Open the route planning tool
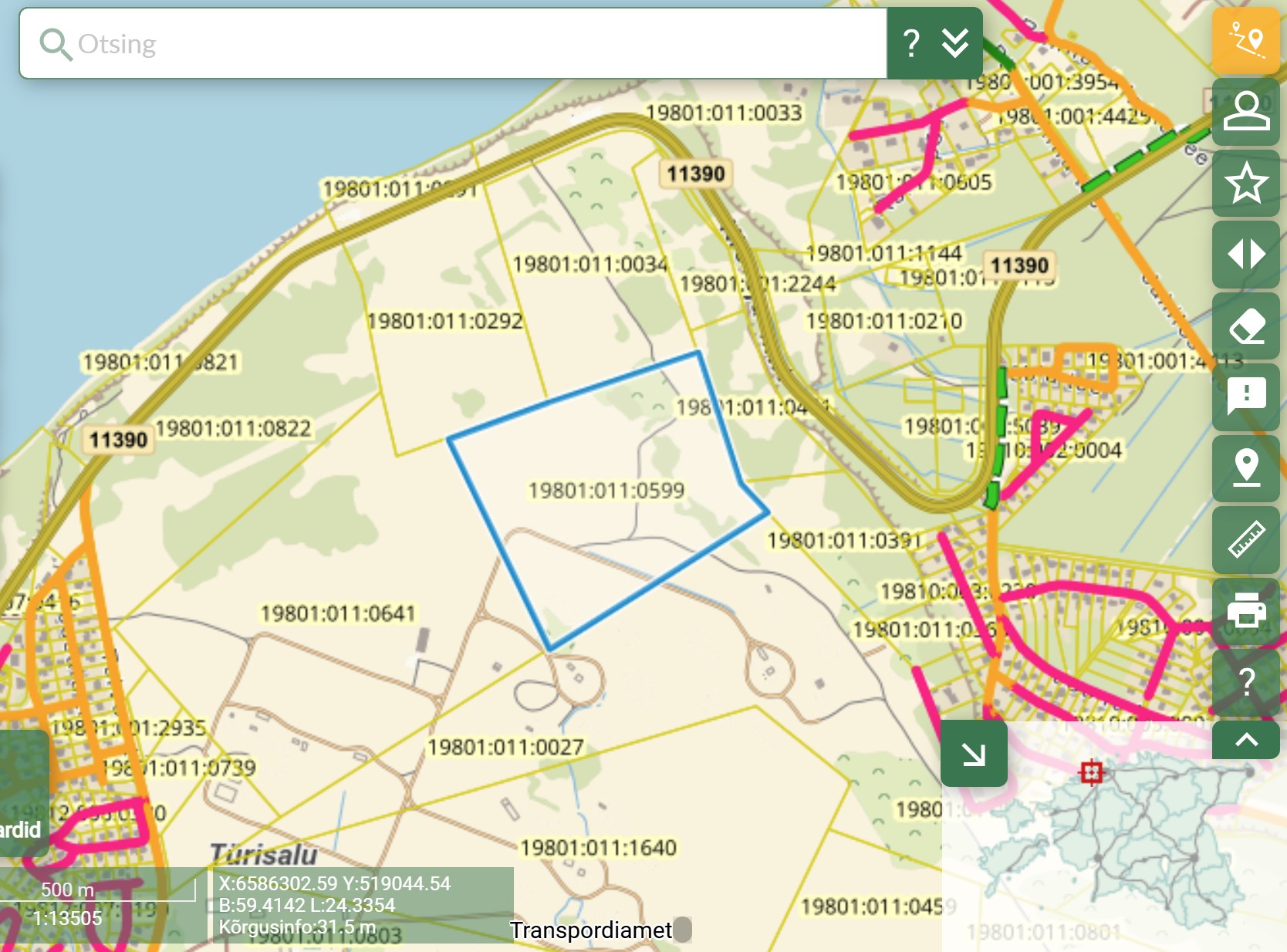The width and height of the screenshot is (1287, 952). (1246, 41)
